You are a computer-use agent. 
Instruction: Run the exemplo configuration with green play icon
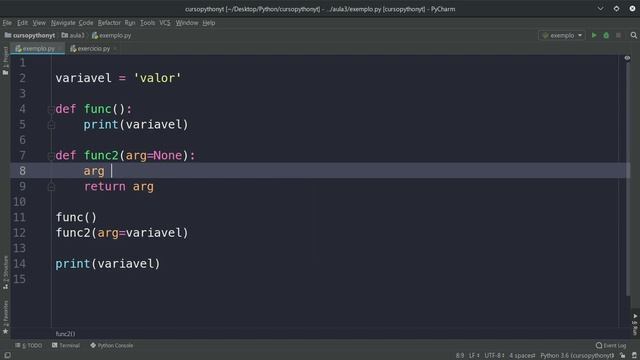point(594,36)
